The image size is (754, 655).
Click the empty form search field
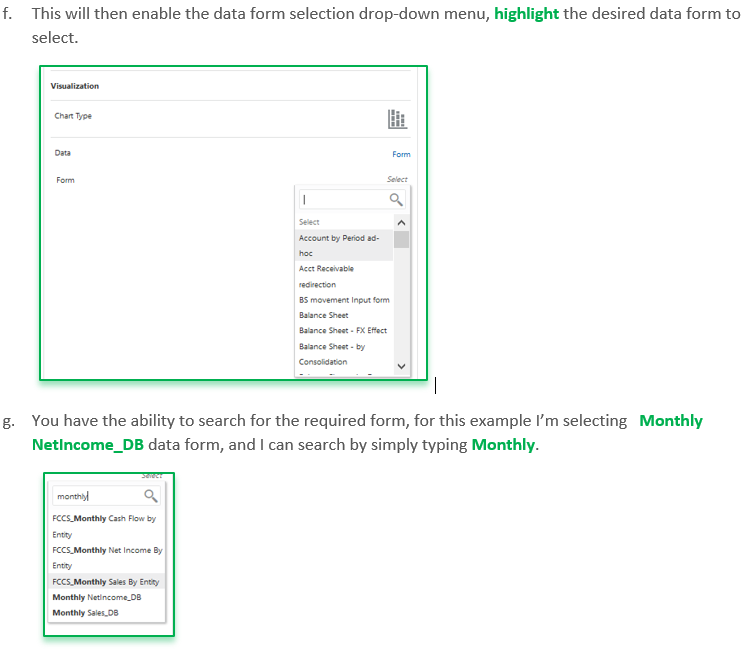(352, 200)
